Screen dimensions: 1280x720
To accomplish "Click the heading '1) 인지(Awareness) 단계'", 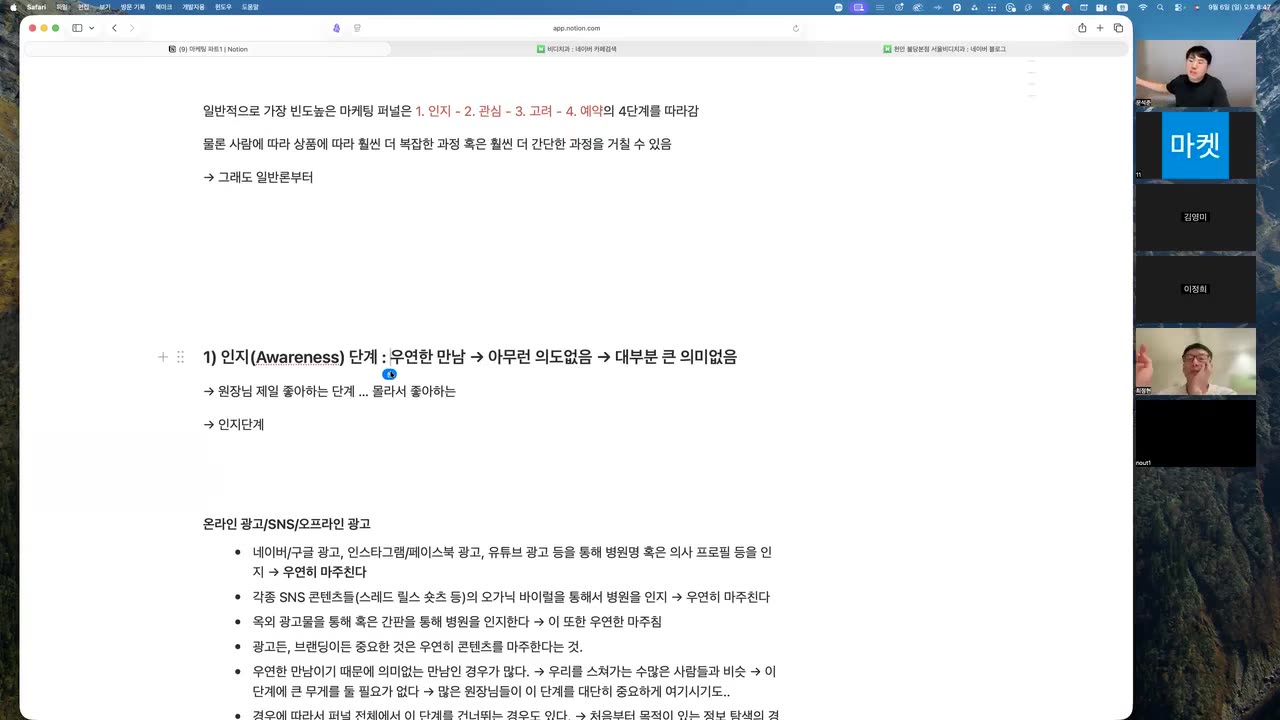I will (290, 357).
